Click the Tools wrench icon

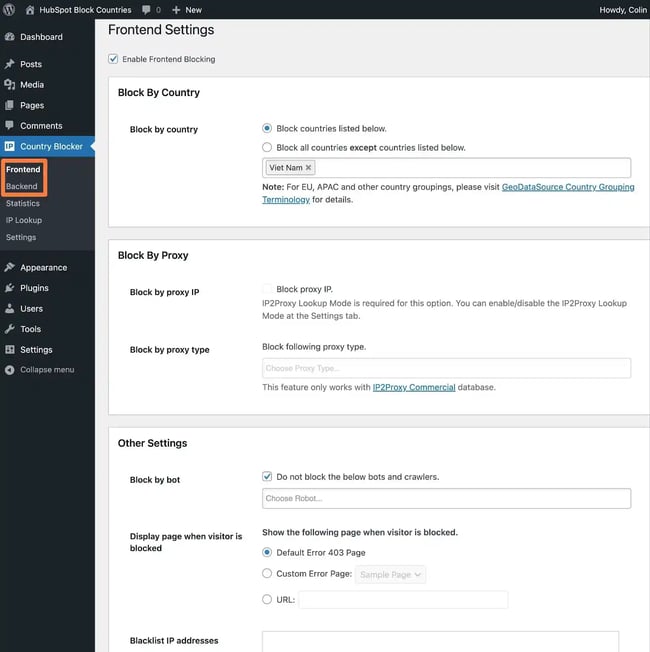click(10, 329)
